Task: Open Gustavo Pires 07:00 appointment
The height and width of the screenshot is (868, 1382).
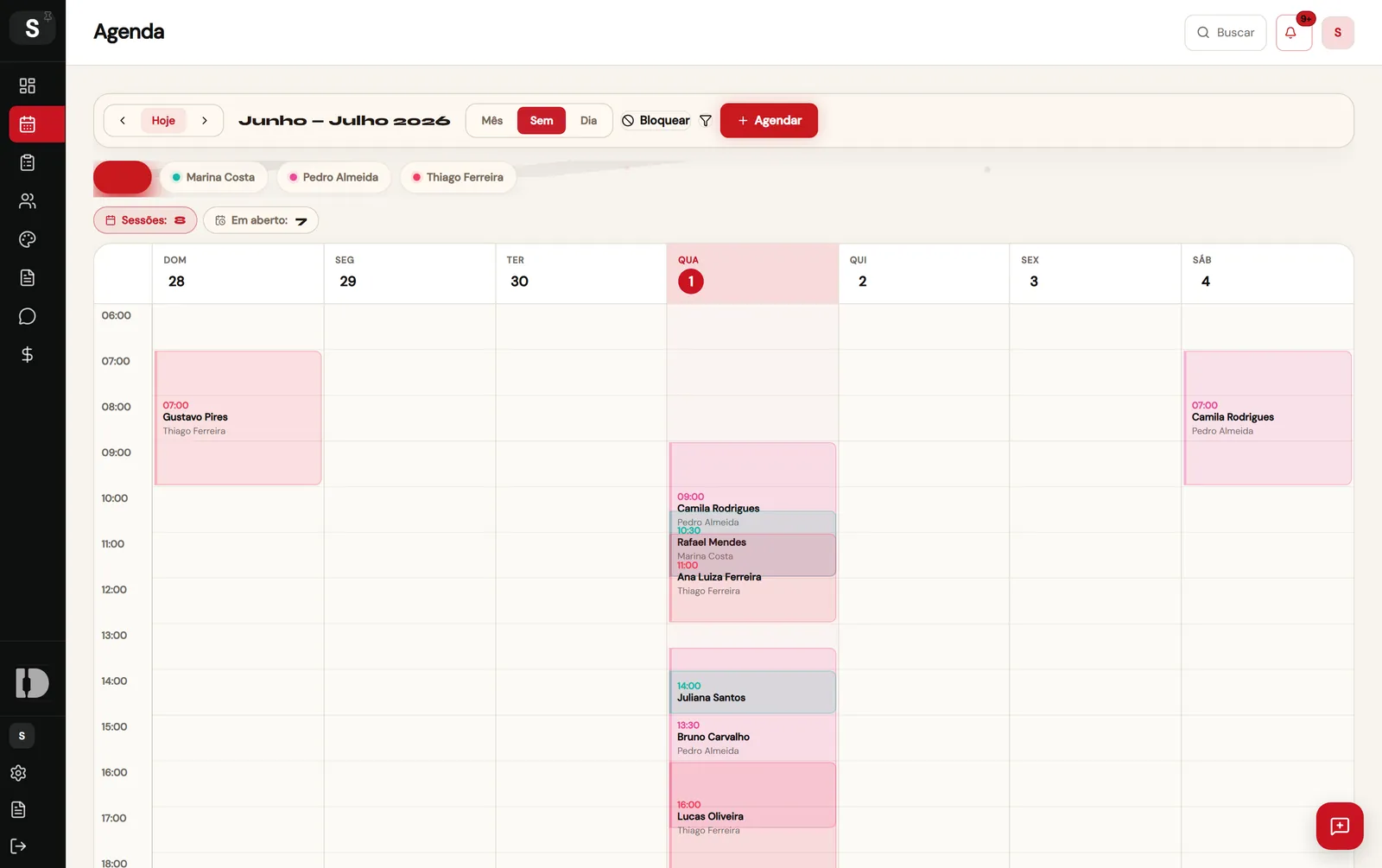Action: [x=238, y=418]
